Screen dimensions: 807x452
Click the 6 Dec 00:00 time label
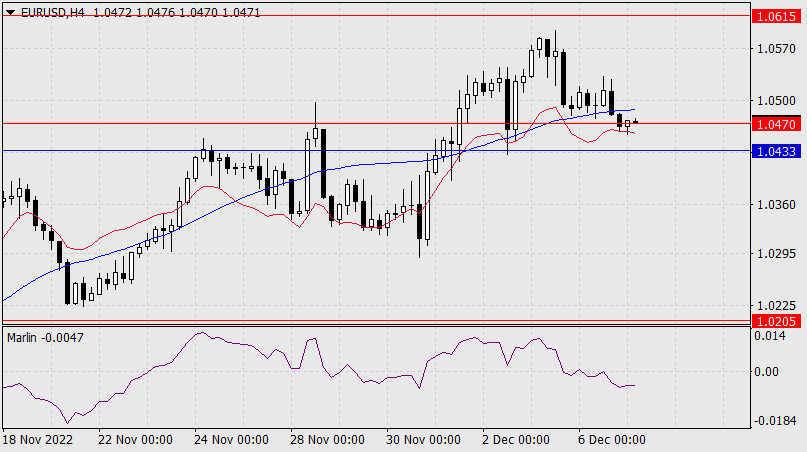click(611, 439)
